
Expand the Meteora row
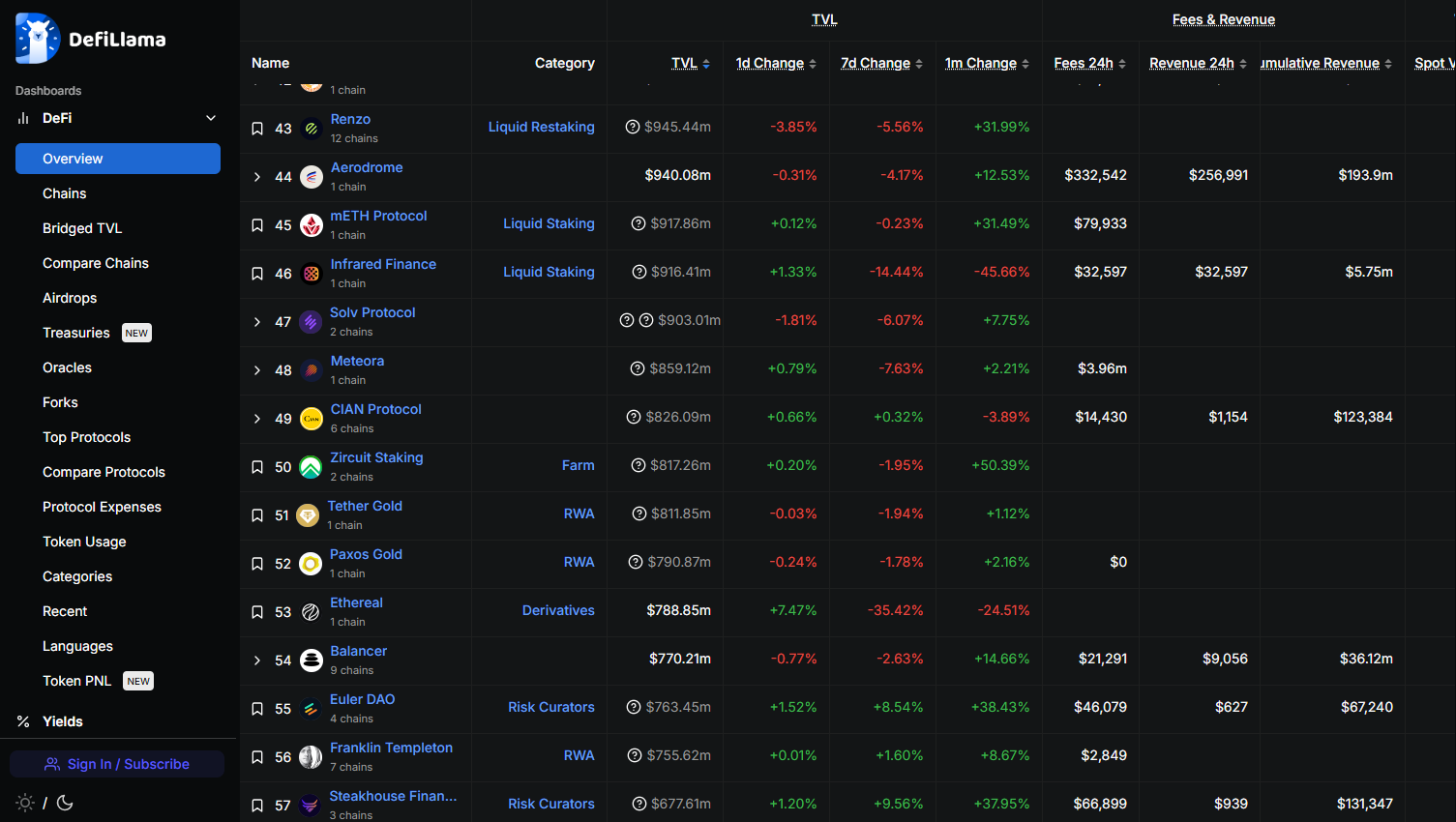point(257,370)
